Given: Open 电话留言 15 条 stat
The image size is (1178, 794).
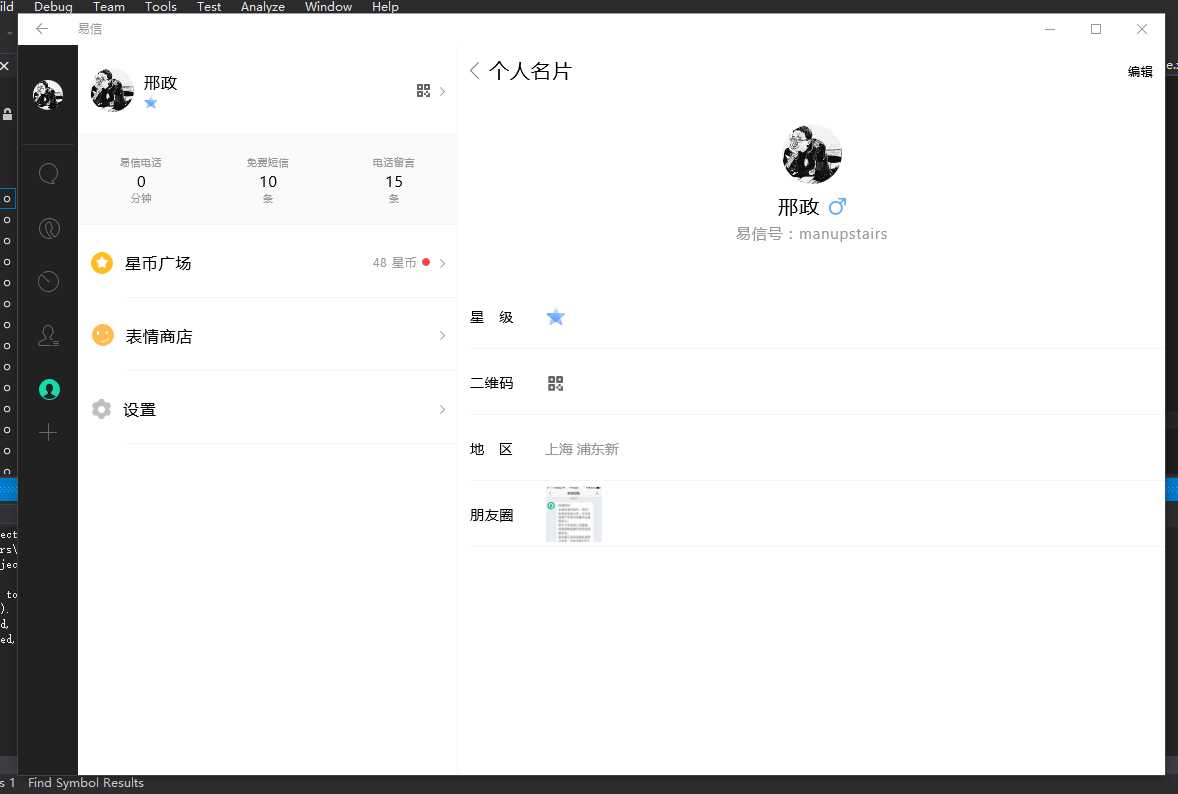Looking at the screenshot, I should coord(394,180).
